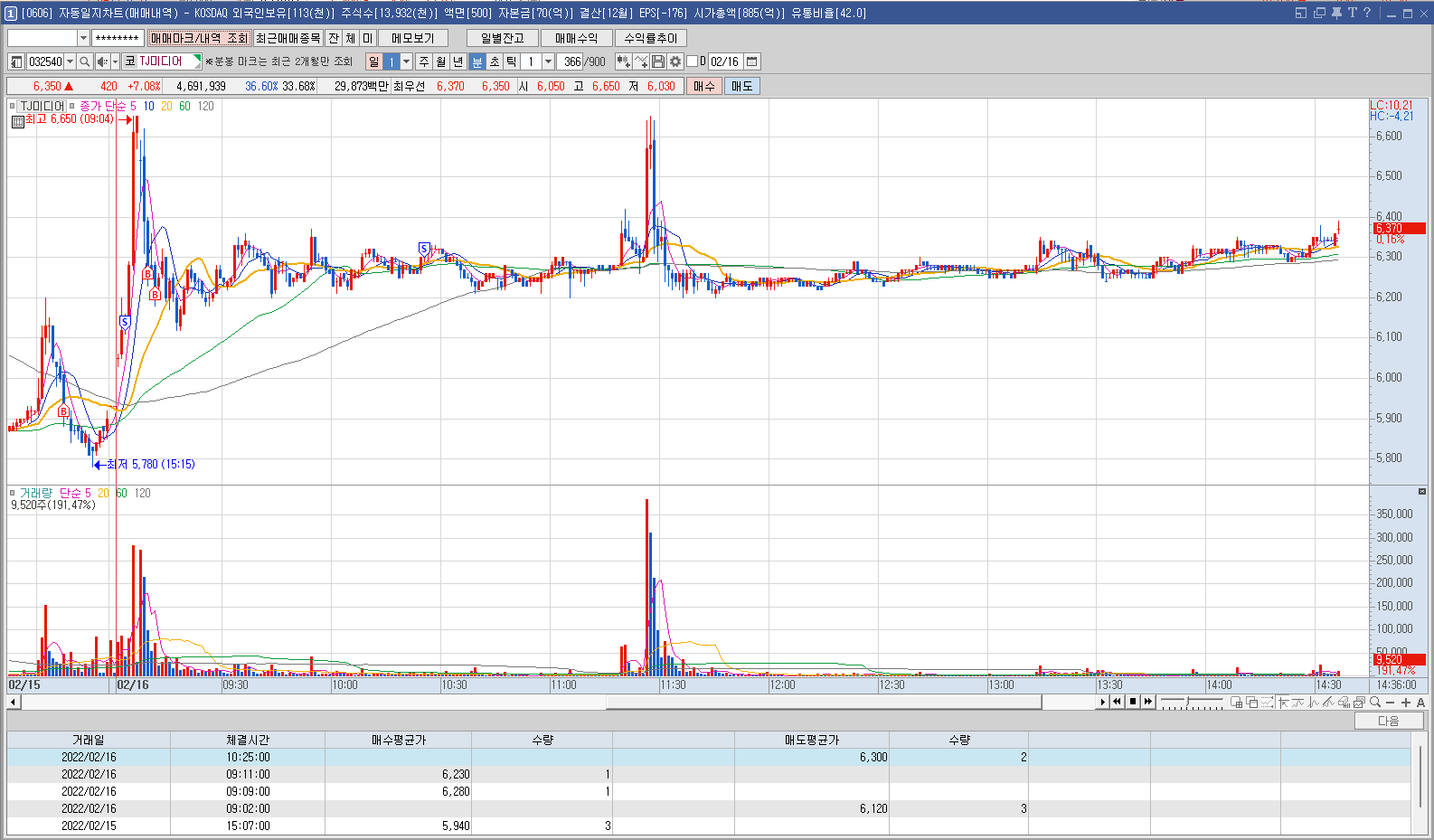Open the account selector dropdown
Viewport: 1434px width, 840px height.
click(x=83, y=38)
